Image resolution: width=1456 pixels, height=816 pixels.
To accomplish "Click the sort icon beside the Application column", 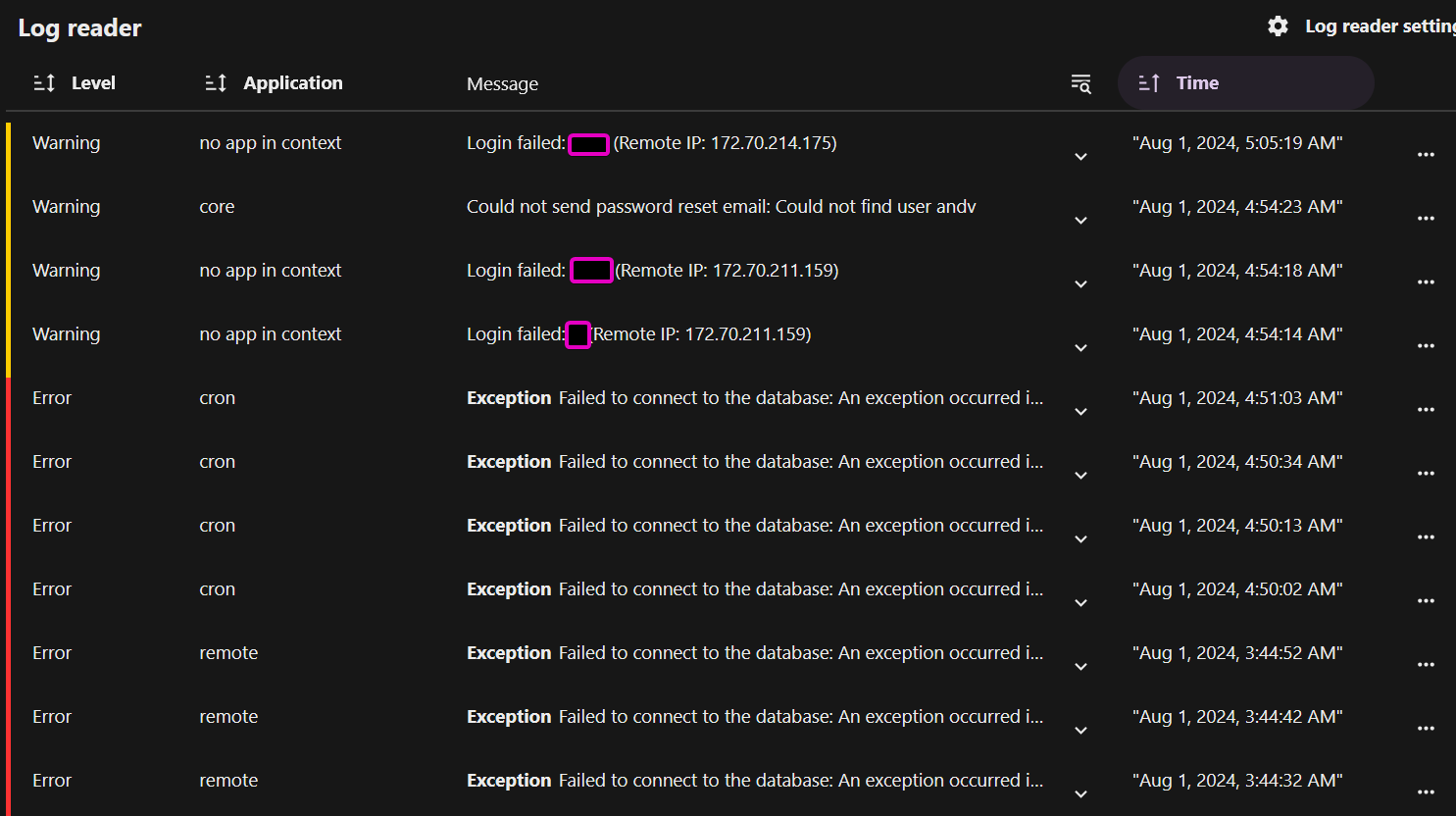I will tap(215, 82).
